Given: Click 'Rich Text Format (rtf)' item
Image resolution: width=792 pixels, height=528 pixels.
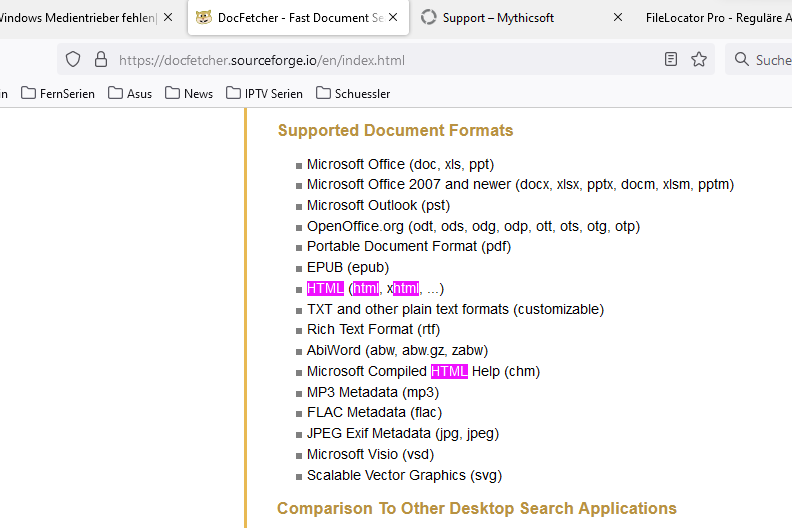Looking at the screenshot, I should (374, 329).
